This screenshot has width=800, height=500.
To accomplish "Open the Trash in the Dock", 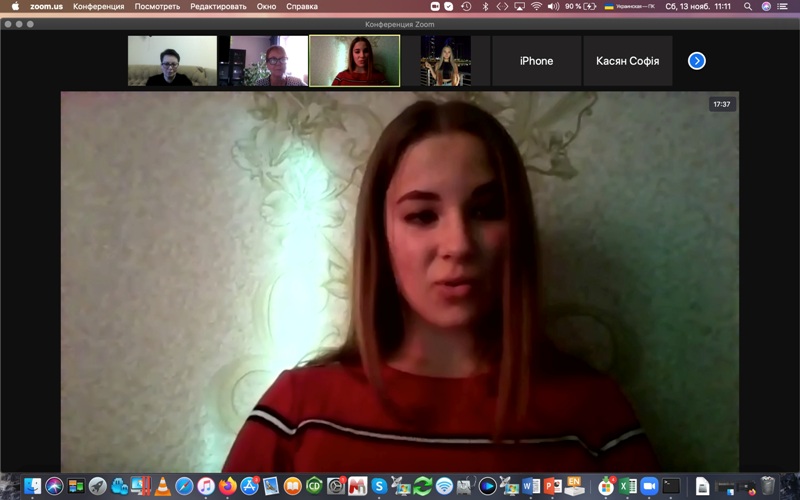I will click(x=767, y=486).
